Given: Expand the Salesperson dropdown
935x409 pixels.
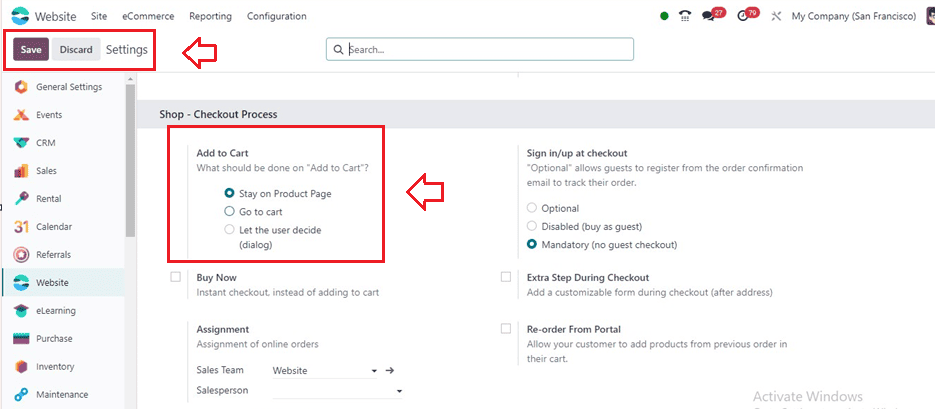Looking at the screenshot, I should 398,391.
